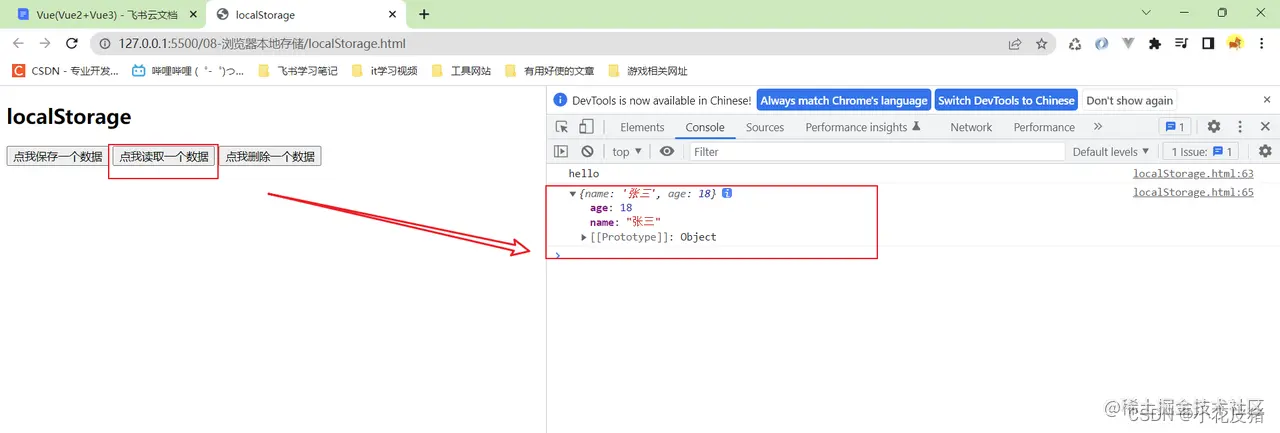
Task: Click the address bar URL
Action: pos(262,44)
